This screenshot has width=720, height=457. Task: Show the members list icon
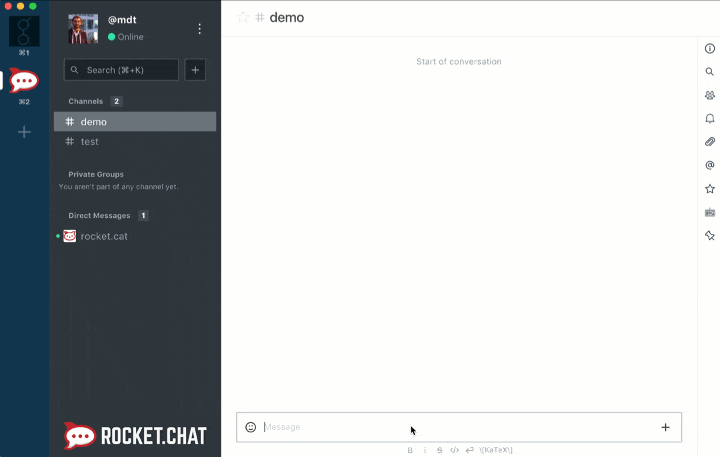coord(709,95)
